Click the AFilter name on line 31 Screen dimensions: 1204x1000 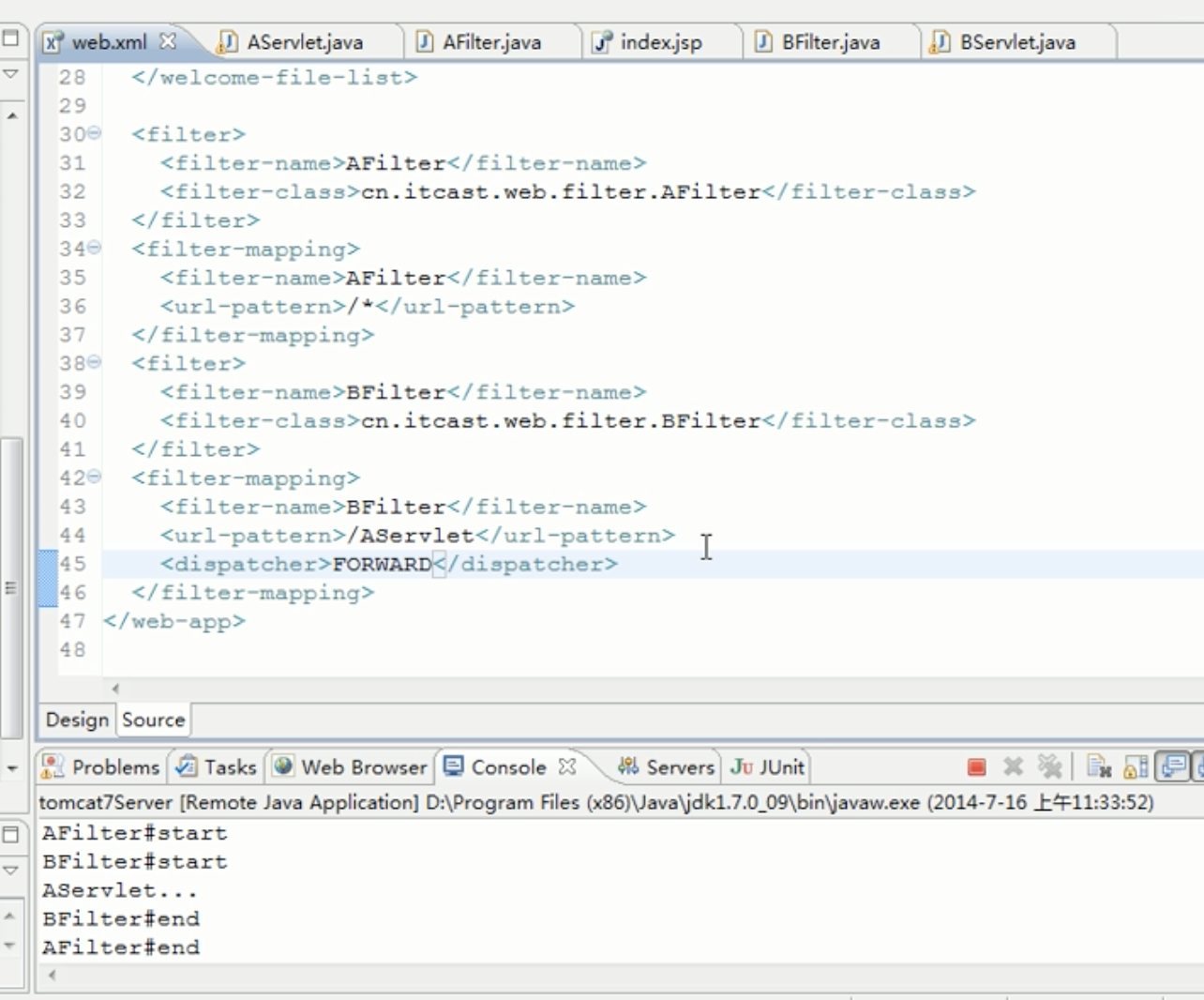396,163
